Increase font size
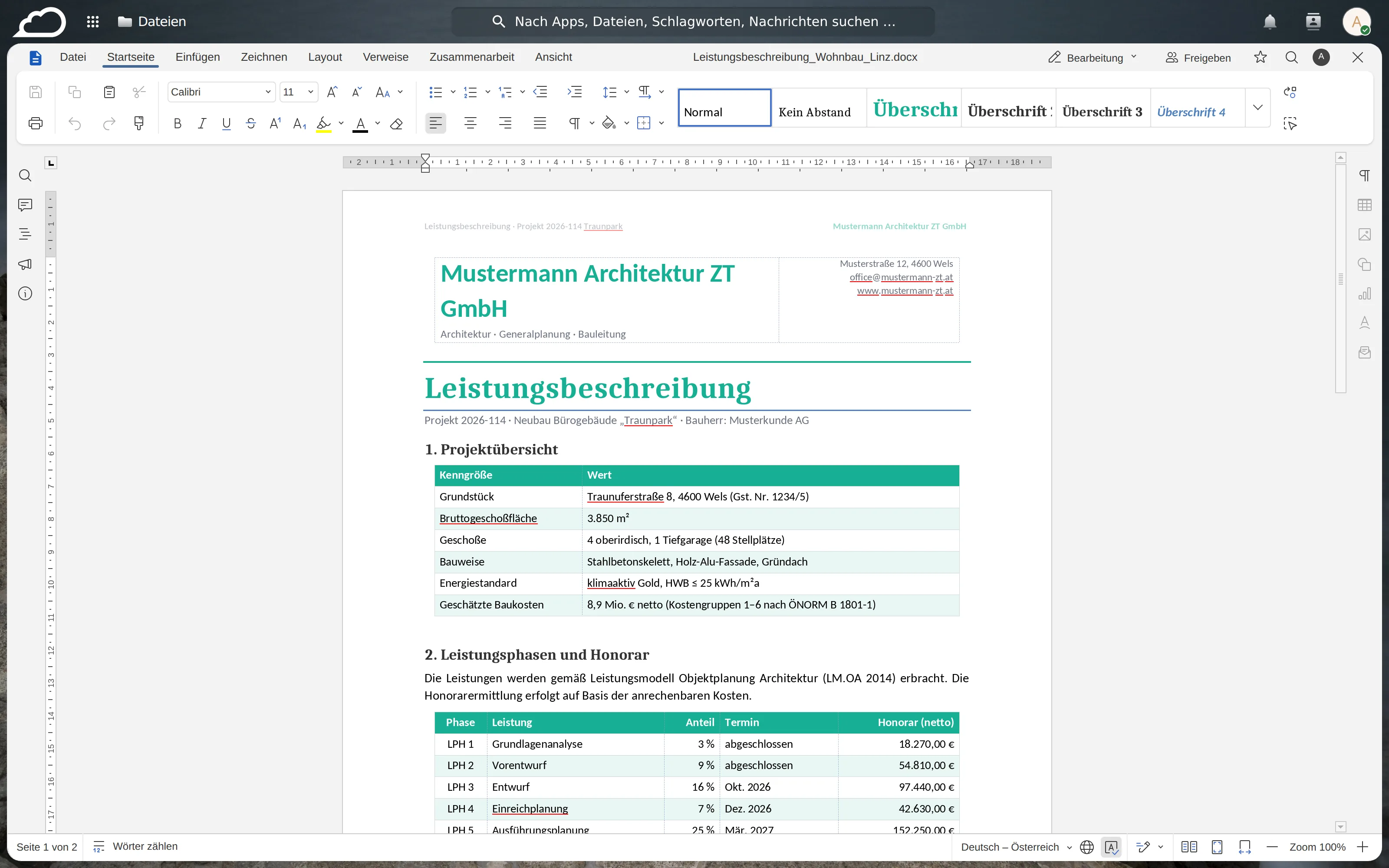Image resolution: width=1389 pixels, height=868 pixels. pos(332,92)
